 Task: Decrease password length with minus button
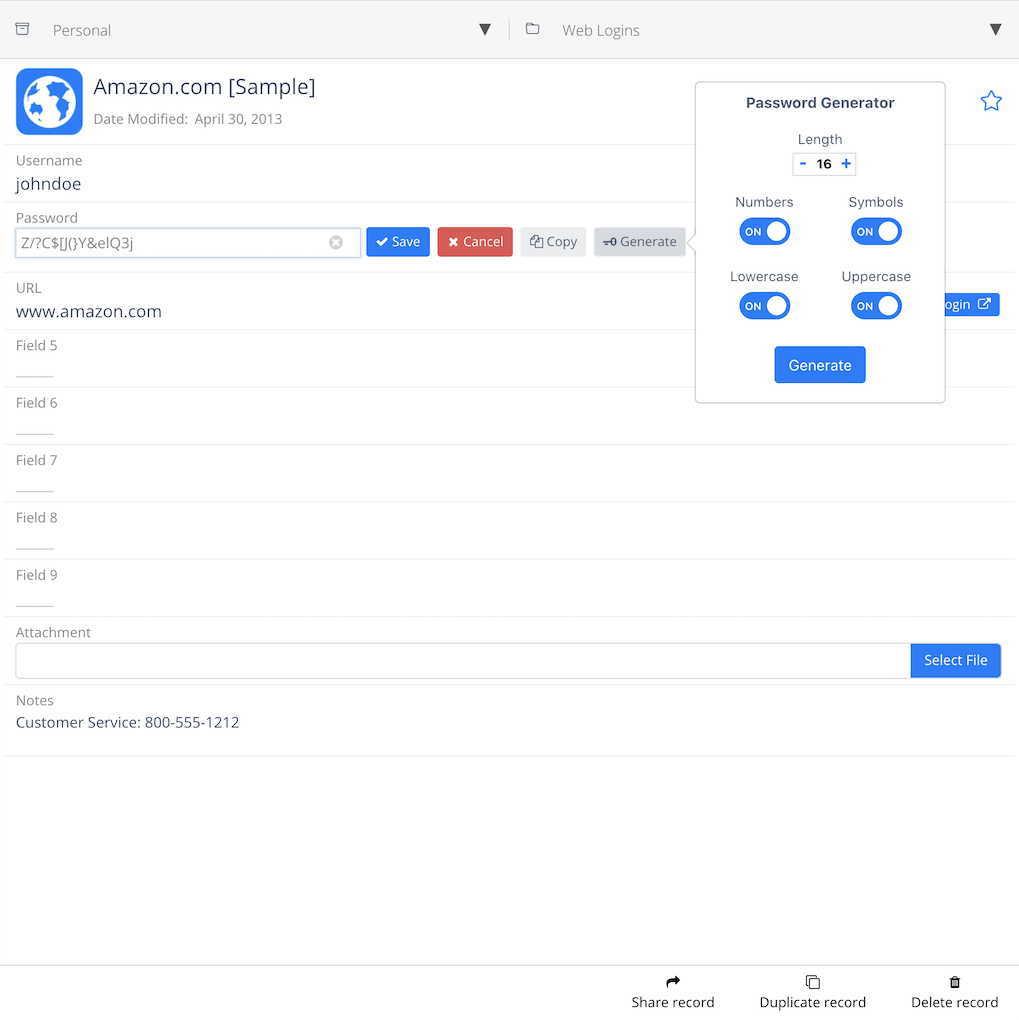pos(803,164)
